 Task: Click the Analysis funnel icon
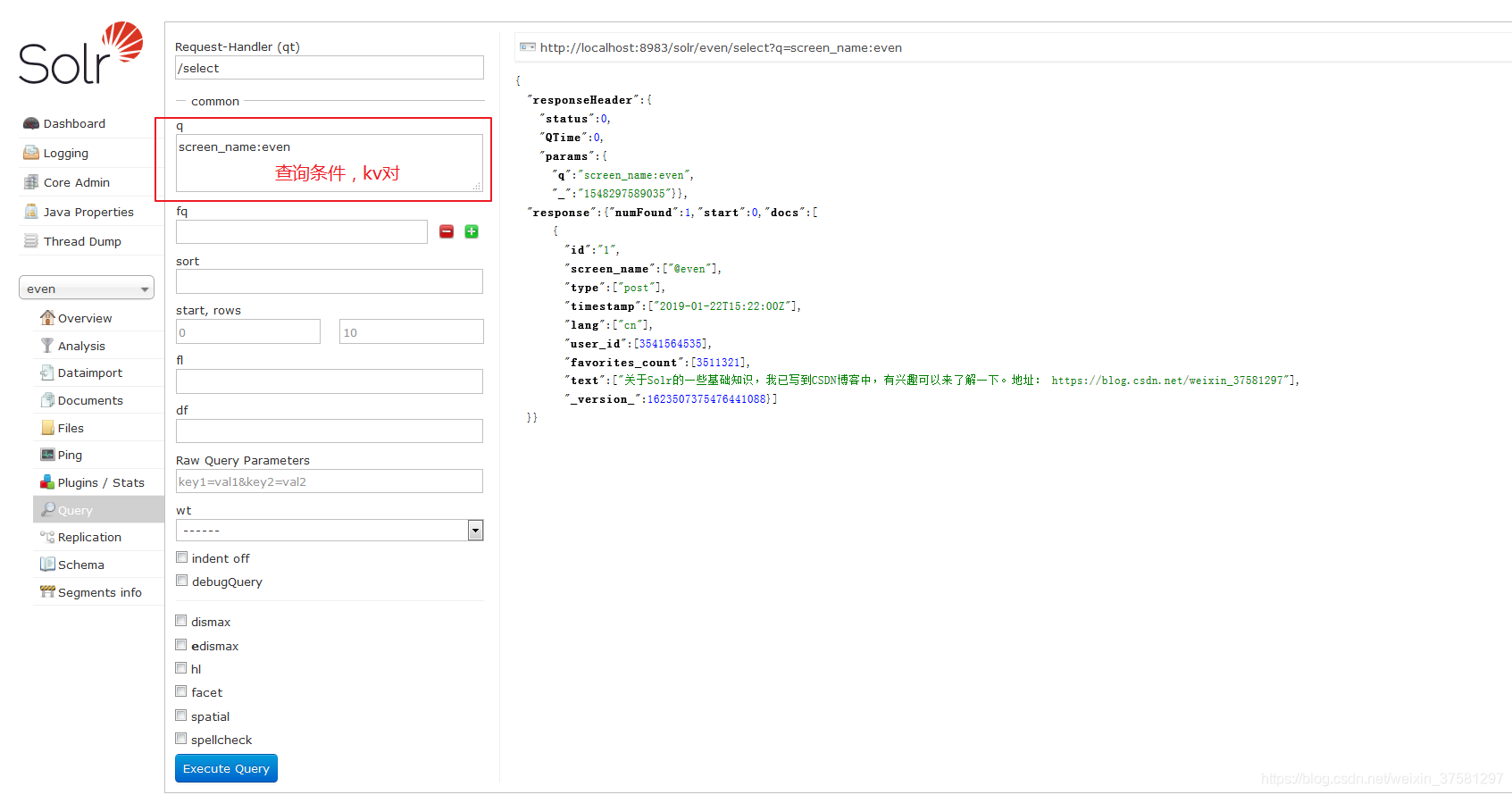tap(47, 346)
